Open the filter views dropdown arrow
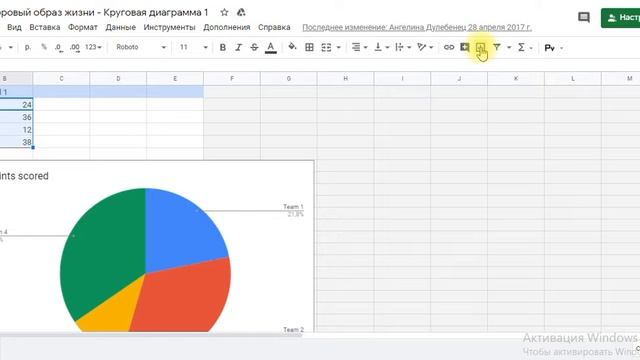The width and height of the screenshot is (640, 360). coord(509,48)
